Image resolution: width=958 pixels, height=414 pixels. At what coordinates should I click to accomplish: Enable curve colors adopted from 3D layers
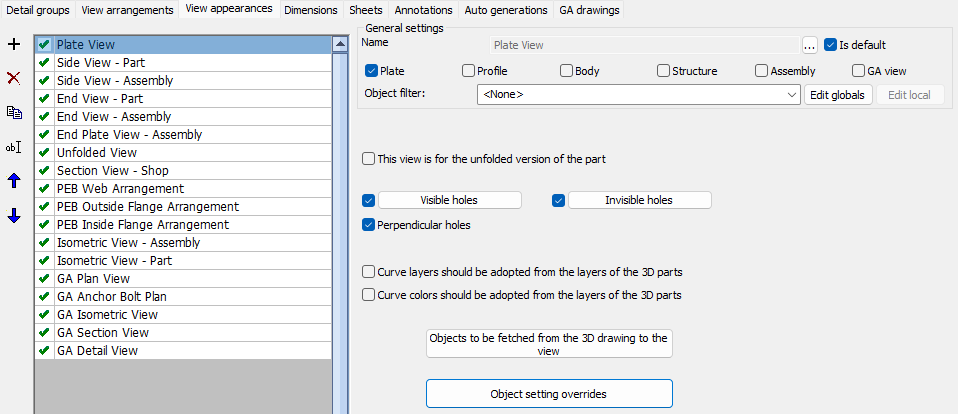[369, 295]
